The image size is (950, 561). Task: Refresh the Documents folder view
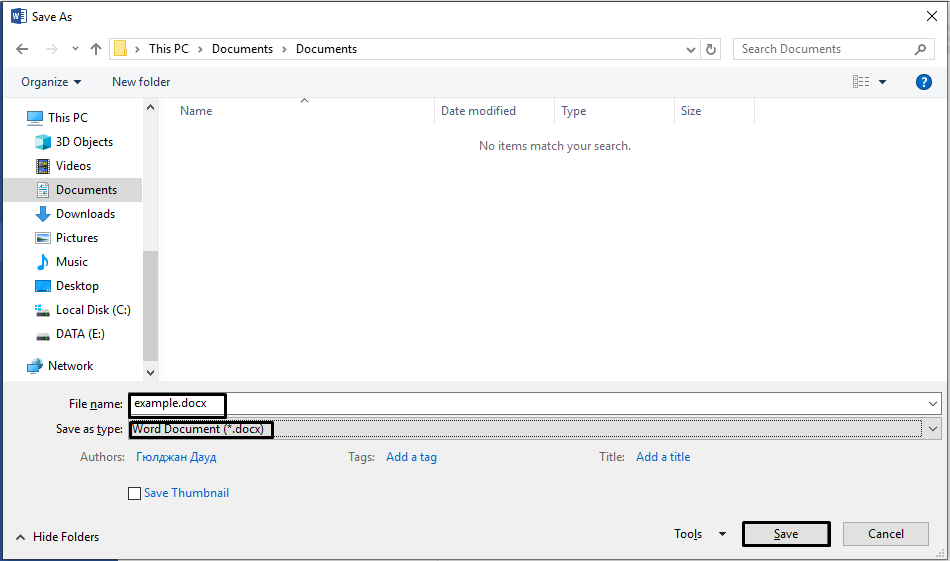711,49
